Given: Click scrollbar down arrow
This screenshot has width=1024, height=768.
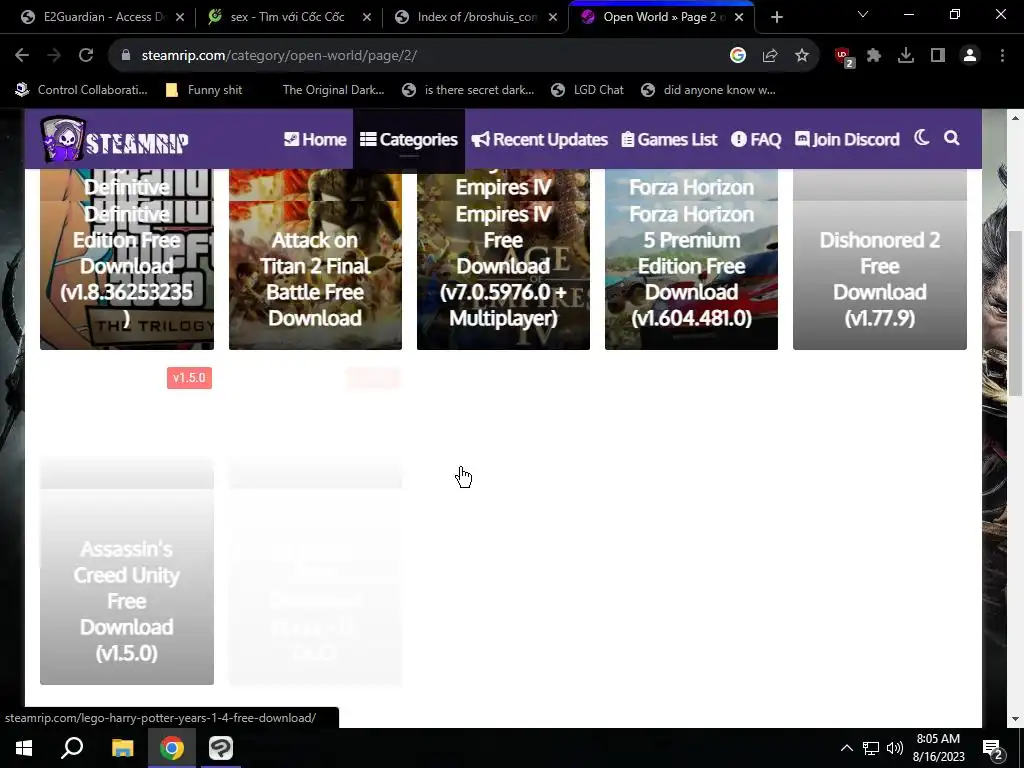Looking at the screenshot, I should pyautogui.click(x=1015, y=719).
